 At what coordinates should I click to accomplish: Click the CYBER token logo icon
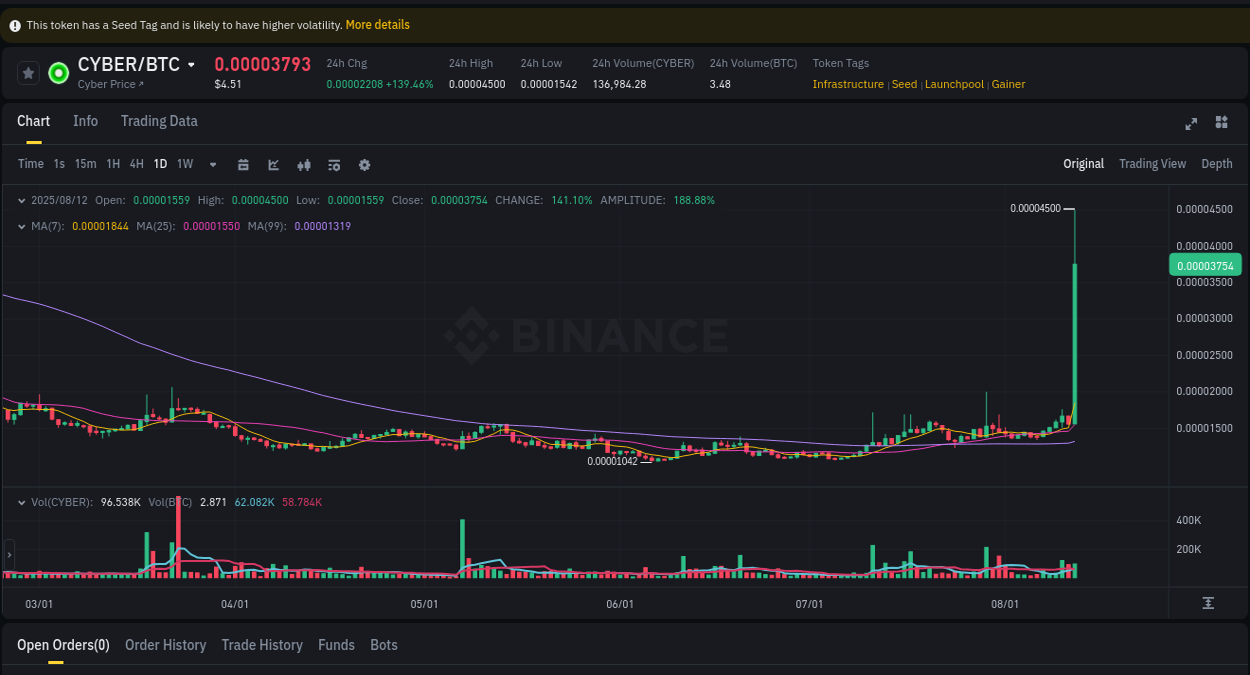point(58,73)
